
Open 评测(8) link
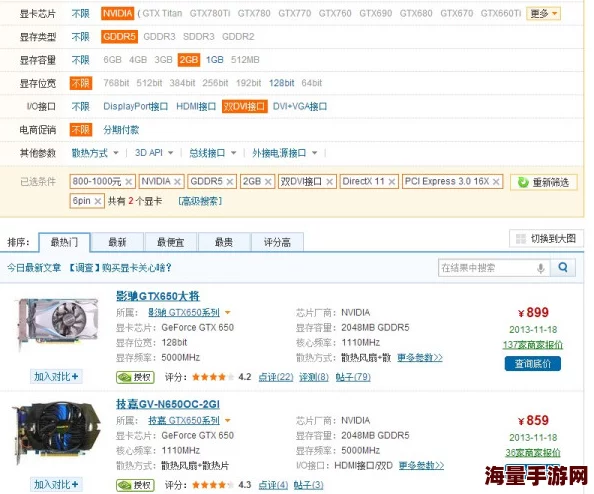[x=314, y=377]
